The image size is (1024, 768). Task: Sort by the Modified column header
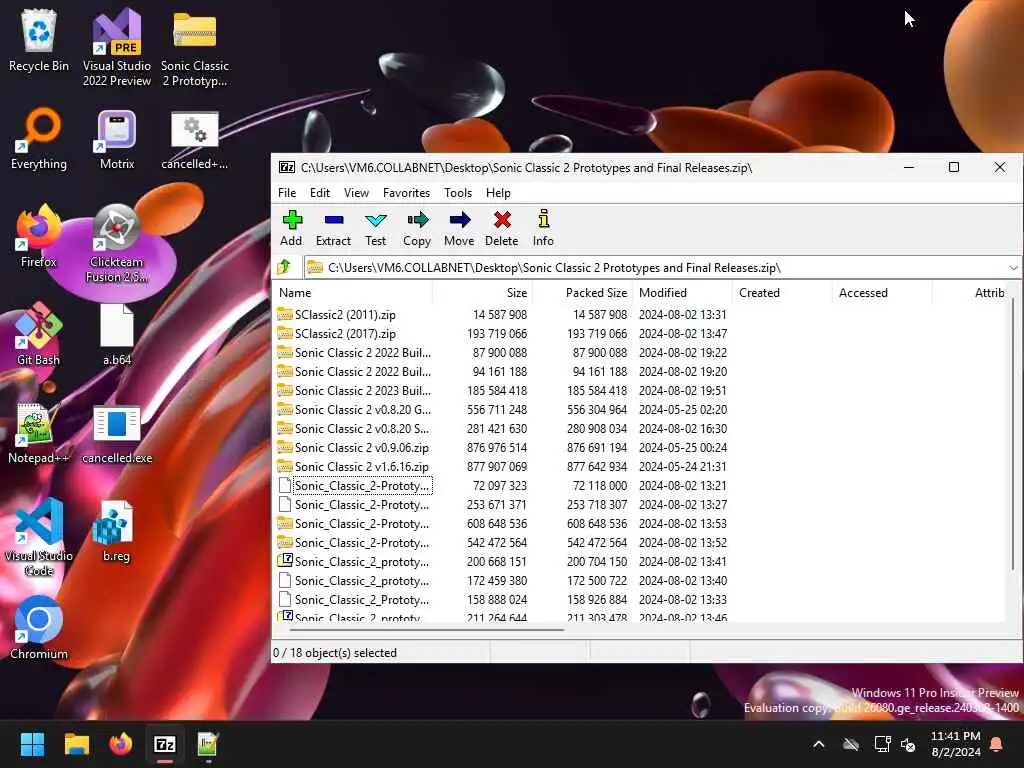[683, 293]
